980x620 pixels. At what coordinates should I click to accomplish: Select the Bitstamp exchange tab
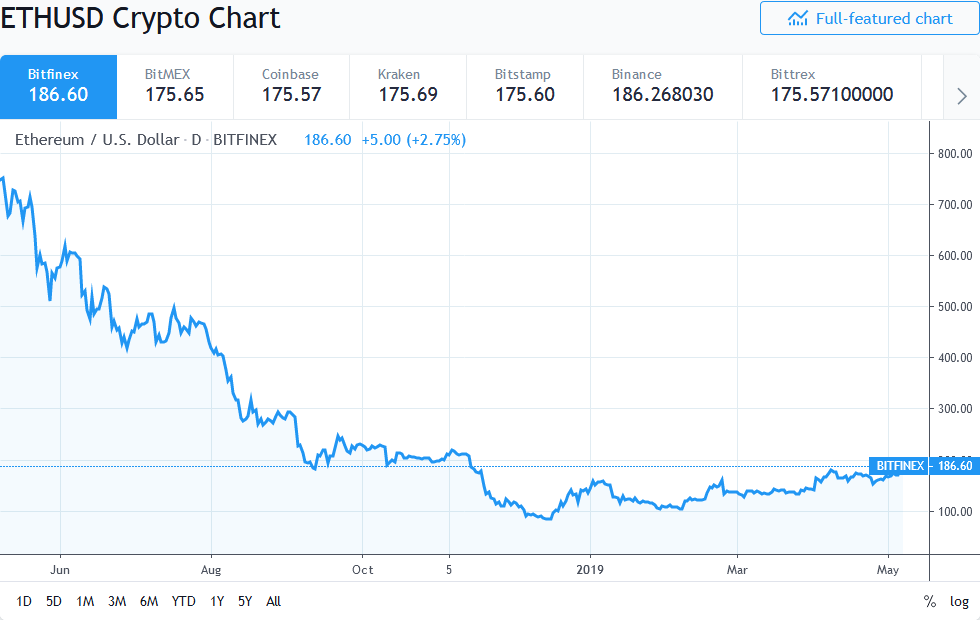click(x=524, y=86)
